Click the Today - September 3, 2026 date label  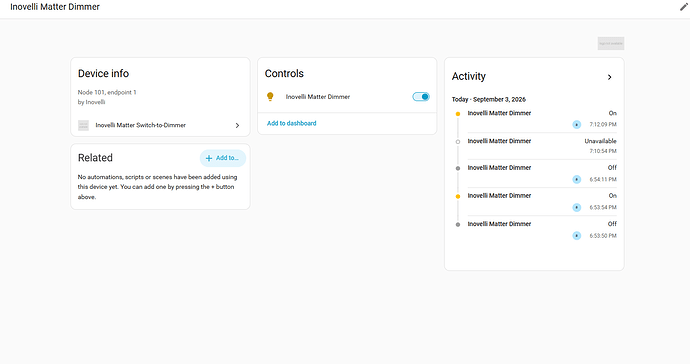tap(488, 99)
